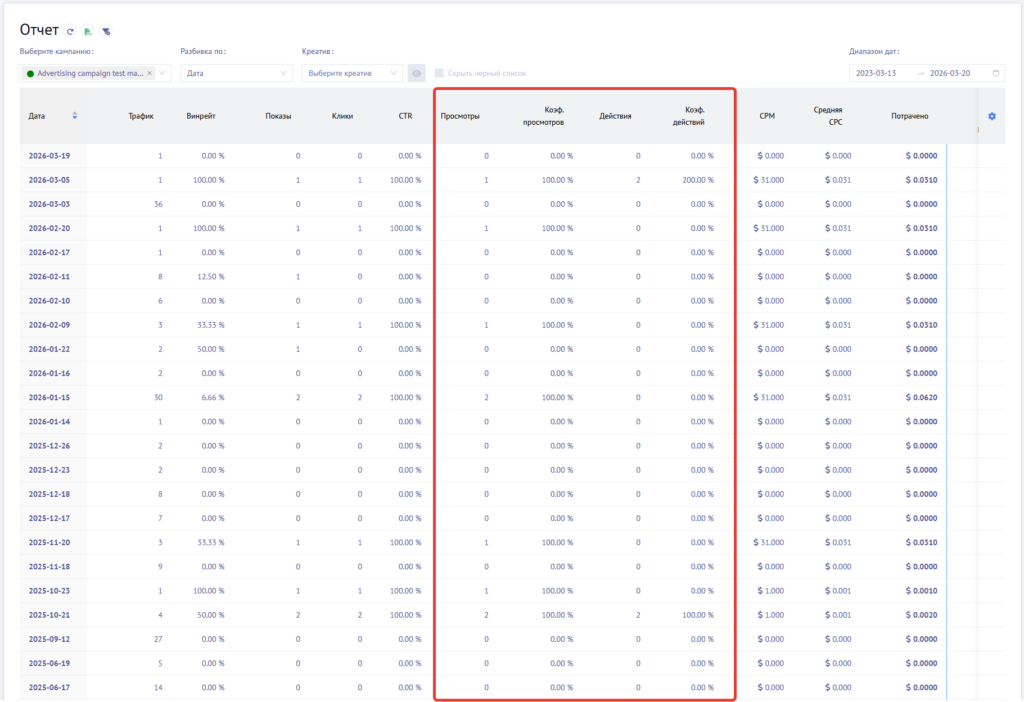The image size is (1024, 702).
Task: Open the 2026-01-15 date row link
Action: coord(50,397)
